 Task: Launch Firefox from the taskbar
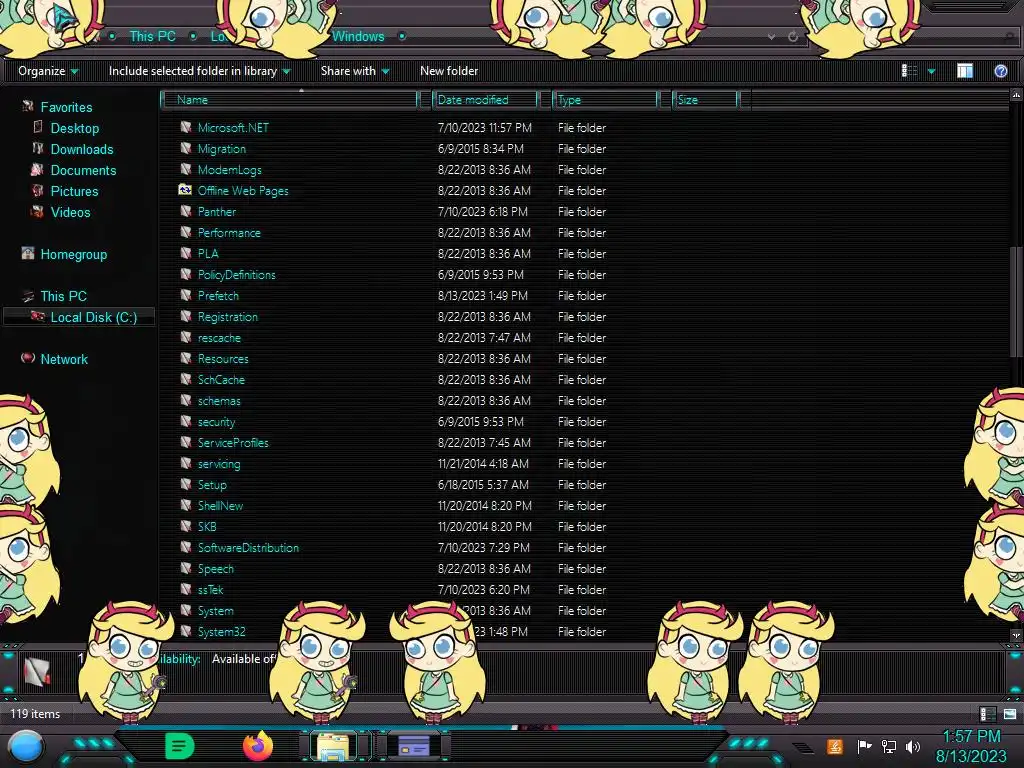pos(258,746)
